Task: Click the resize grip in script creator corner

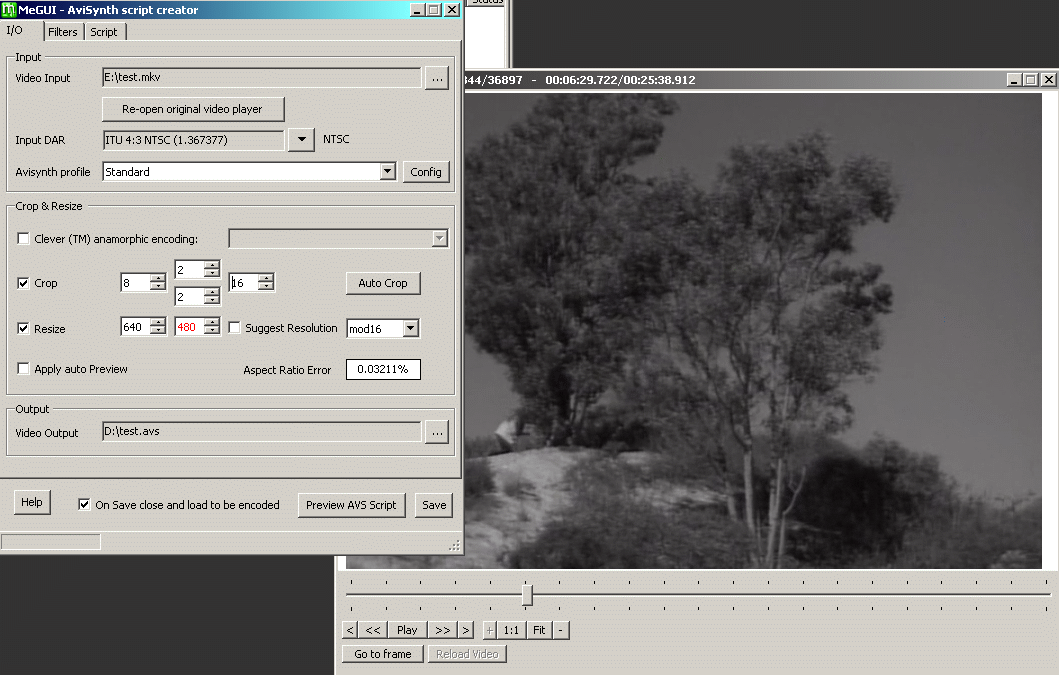Action: [x=455, y=545]
